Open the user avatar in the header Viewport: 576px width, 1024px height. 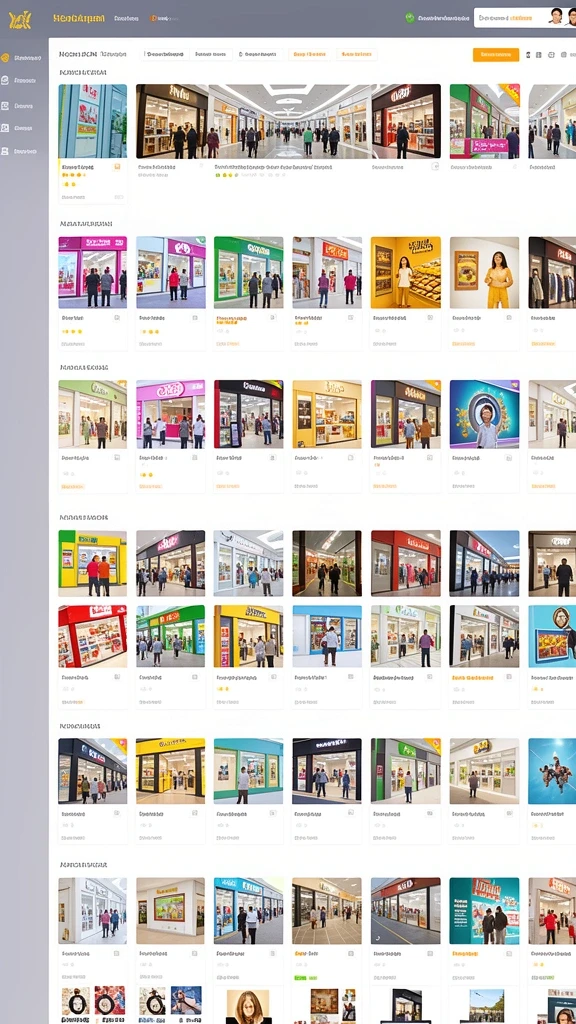(555, 17)
